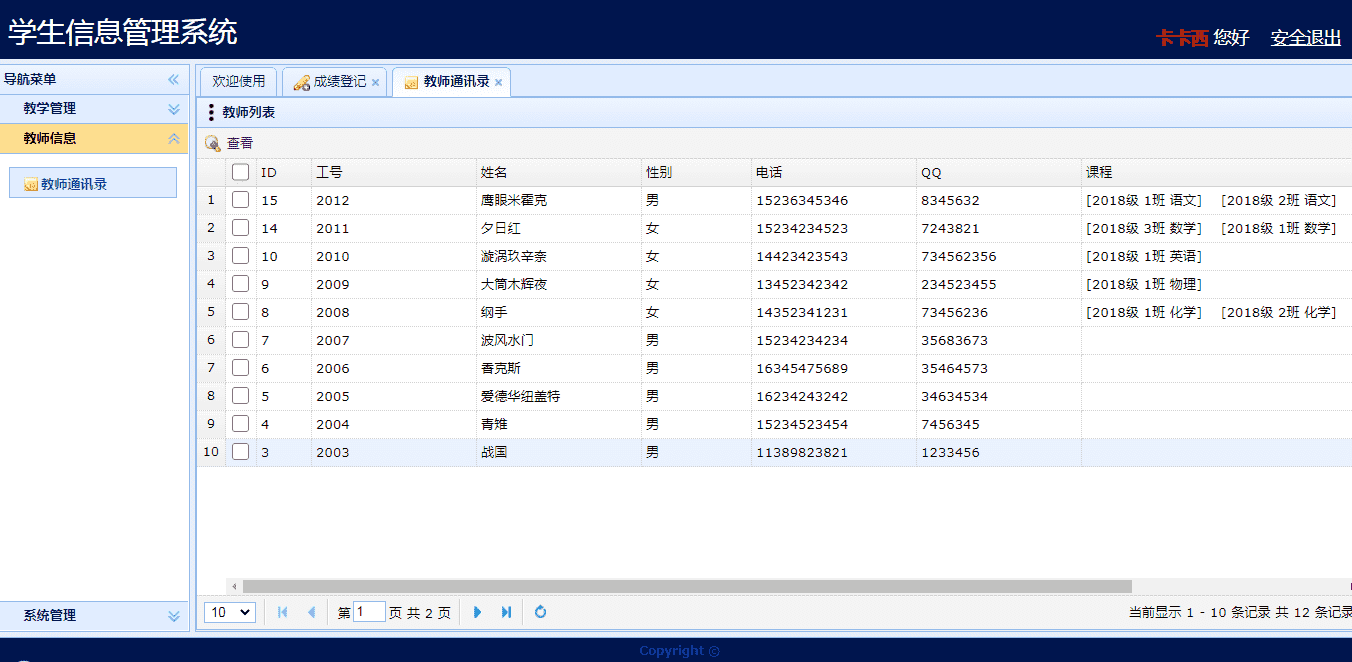Click QQ value 35683673
This screenshot has height=662, width=1352.
click(x=954, y=340)
